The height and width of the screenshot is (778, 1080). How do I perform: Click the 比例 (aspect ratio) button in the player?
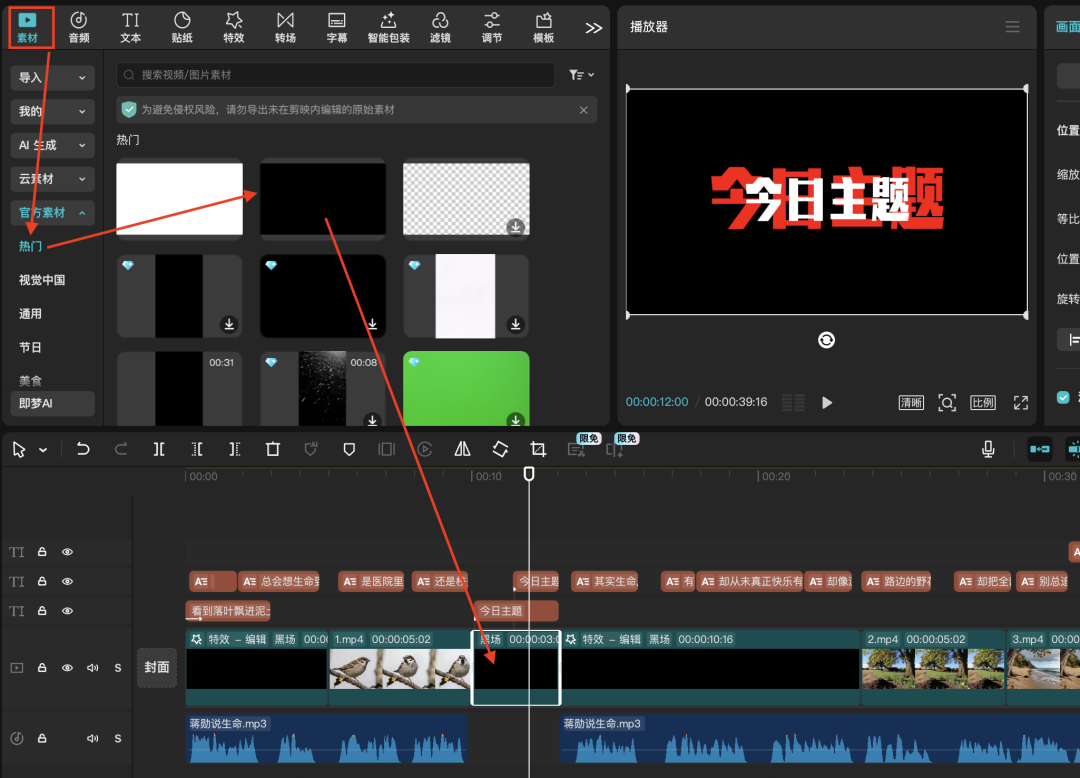tap(982, 402)
